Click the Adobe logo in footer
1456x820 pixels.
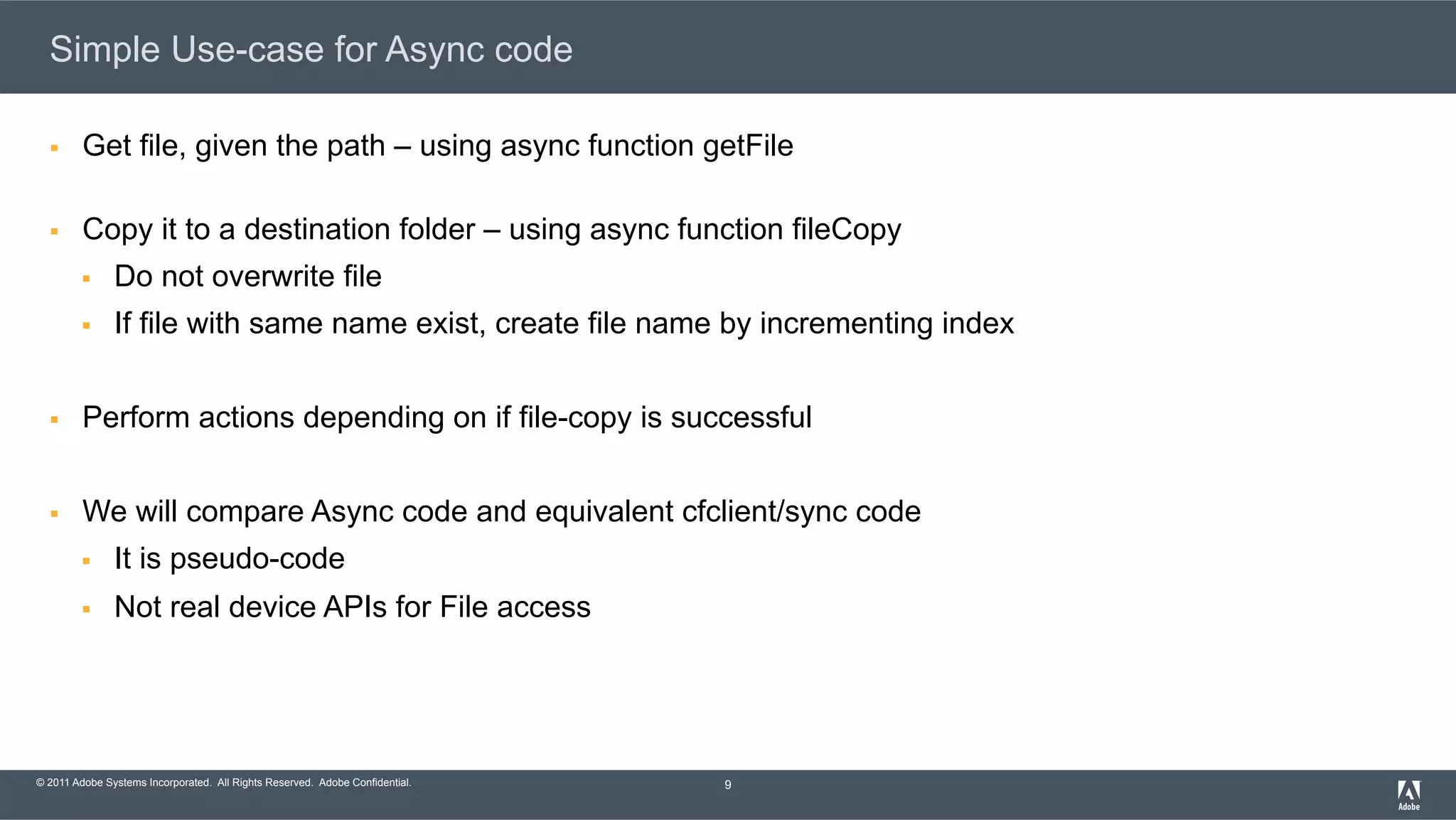click(x=1408, y=794)
